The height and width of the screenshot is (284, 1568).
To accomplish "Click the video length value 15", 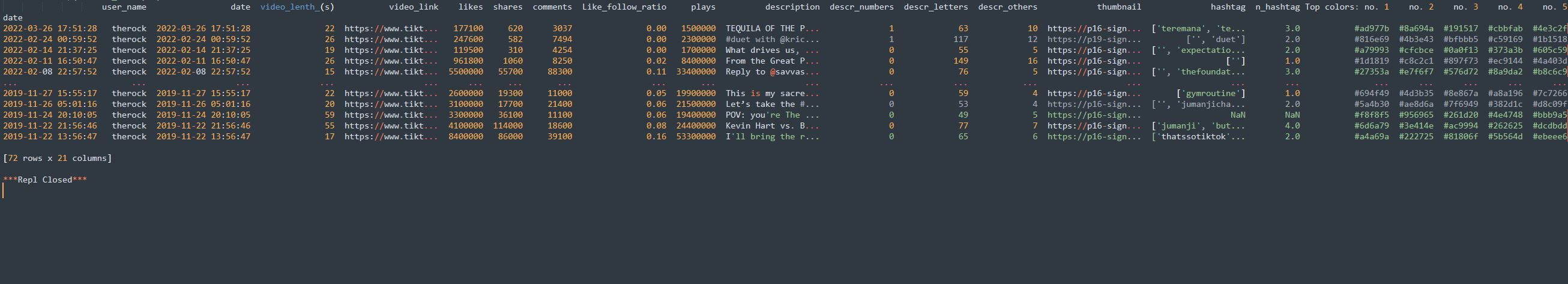I will pos(330,72).
